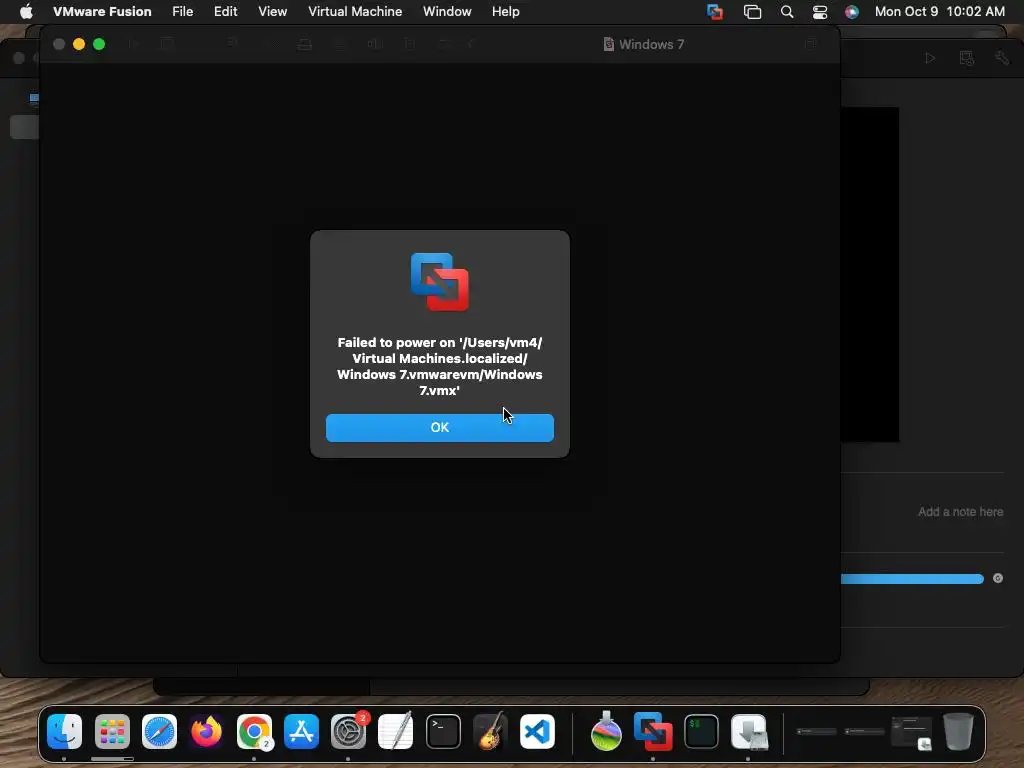Switch to VMware Fusion in the Dock

[x=653, y=731]
